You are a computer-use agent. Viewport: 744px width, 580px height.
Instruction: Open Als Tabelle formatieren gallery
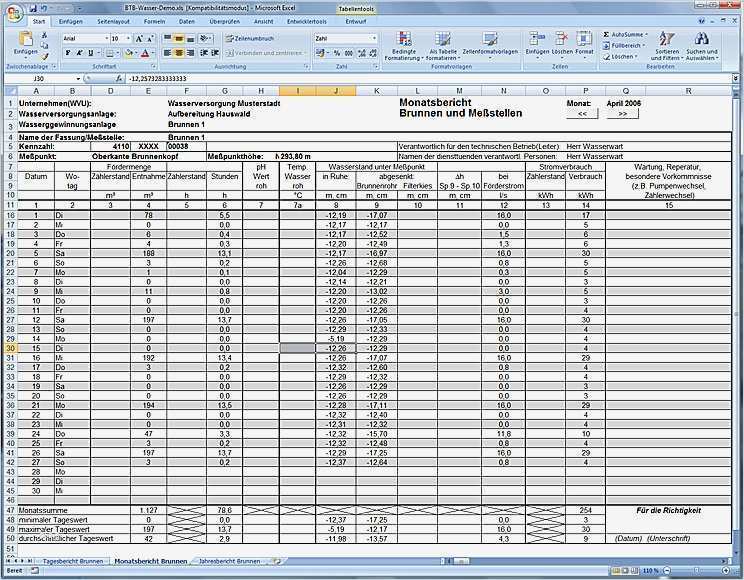[x=443, y=46]
